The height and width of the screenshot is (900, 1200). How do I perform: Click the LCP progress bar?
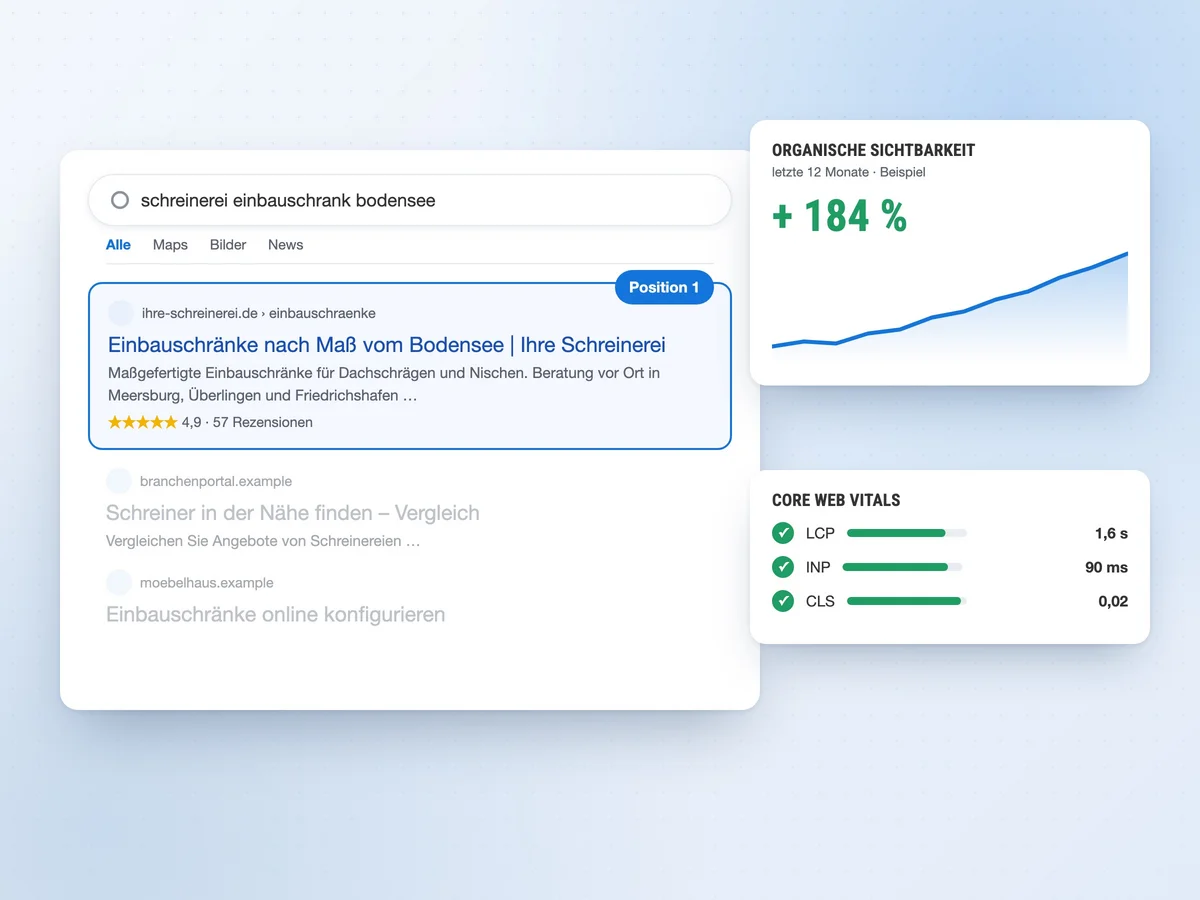click(907, 533)
